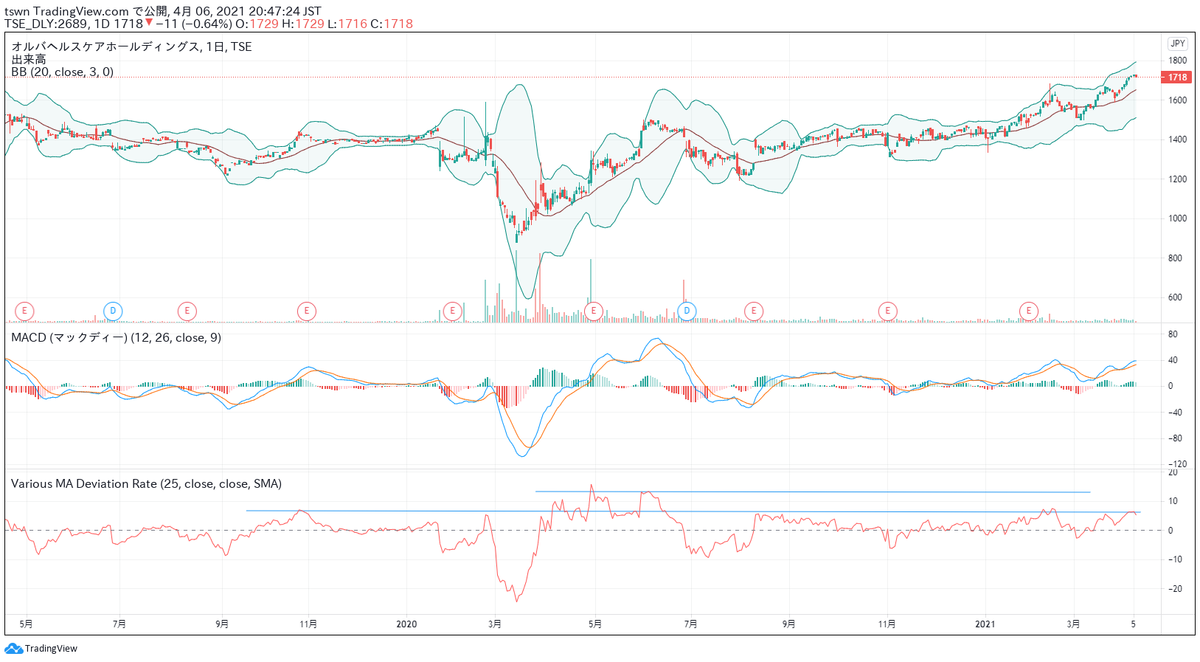
Task: Click the 2021 label on the time axis
Action: click(987, 622)
